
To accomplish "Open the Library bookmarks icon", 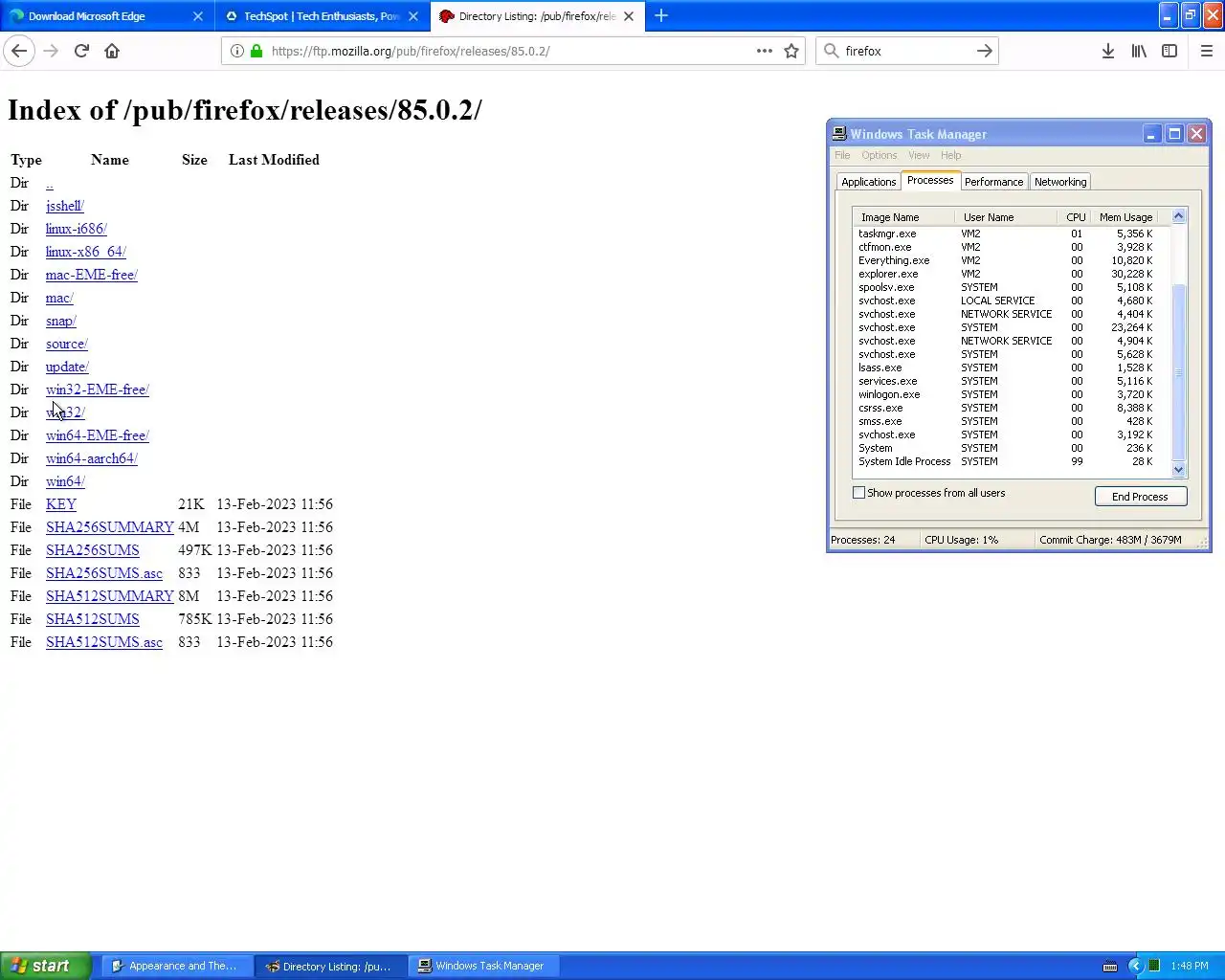I will [1139, 51].
